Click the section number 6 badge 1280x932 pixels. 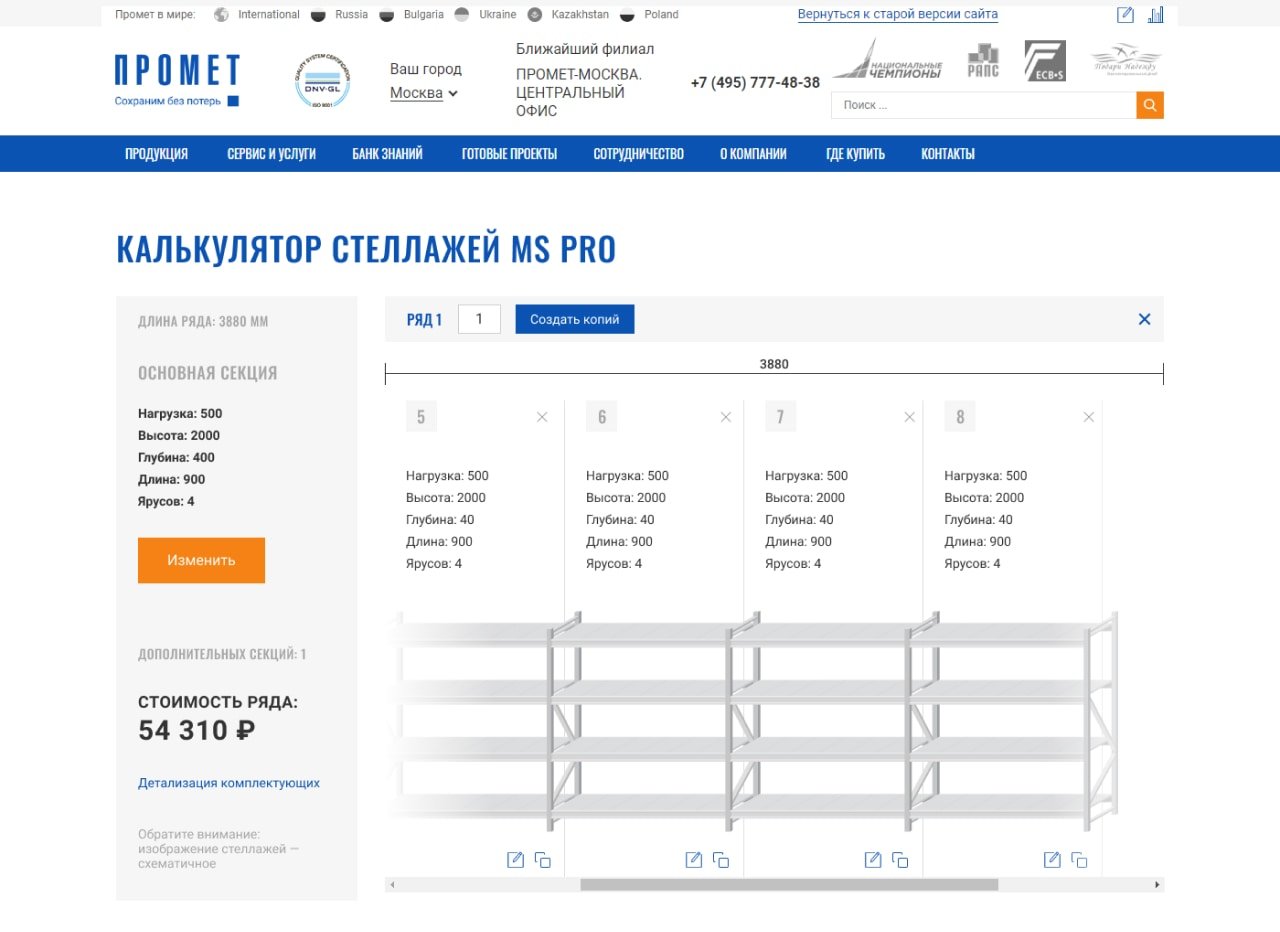coord(601,417)
